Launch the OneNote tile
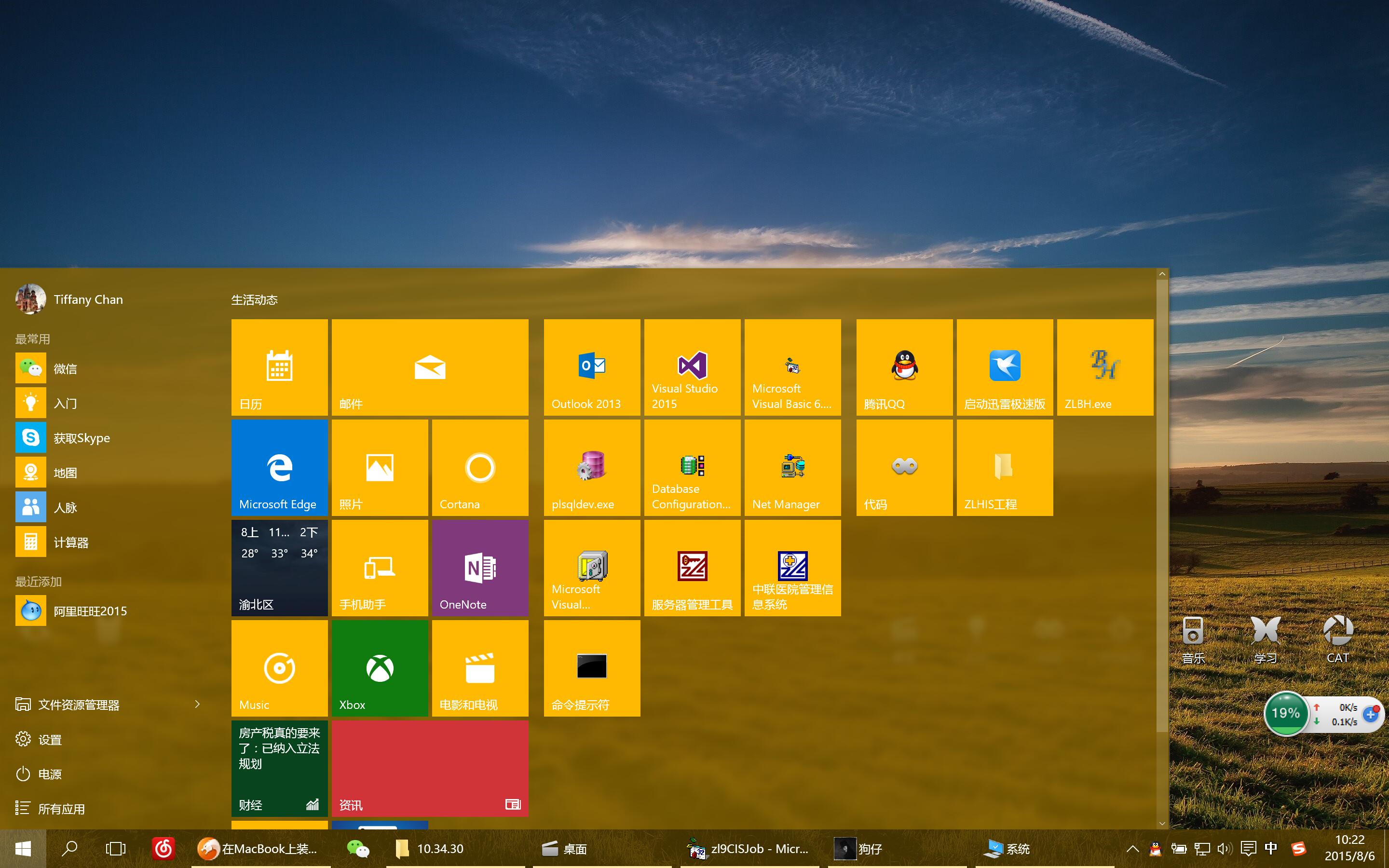This screenshot has height=868, width=1389. 480,568
